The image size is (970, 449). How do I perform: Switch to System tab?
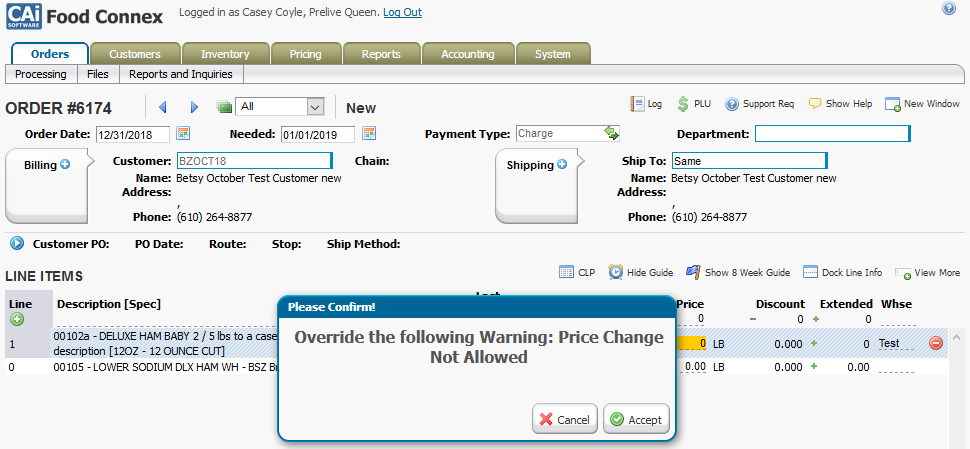coord(552,54)
